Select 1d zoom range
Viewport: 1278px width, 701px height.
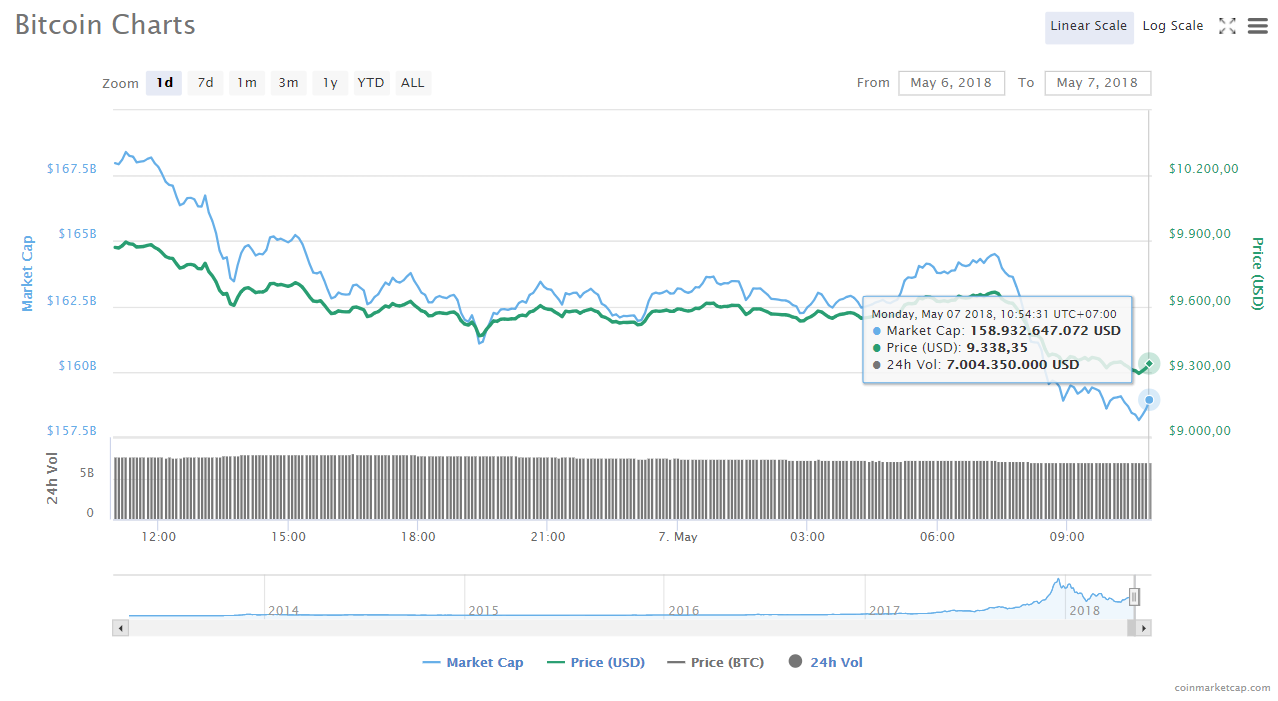tap(164, 83)
